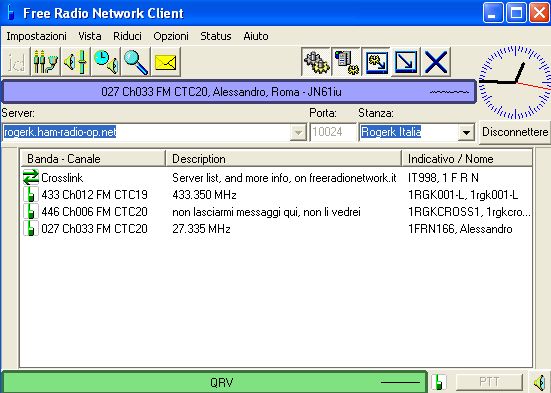Viewport: 551px width, 393px height.
Task: Select the Crosslink row label
Action: click(x=62, y=178)
